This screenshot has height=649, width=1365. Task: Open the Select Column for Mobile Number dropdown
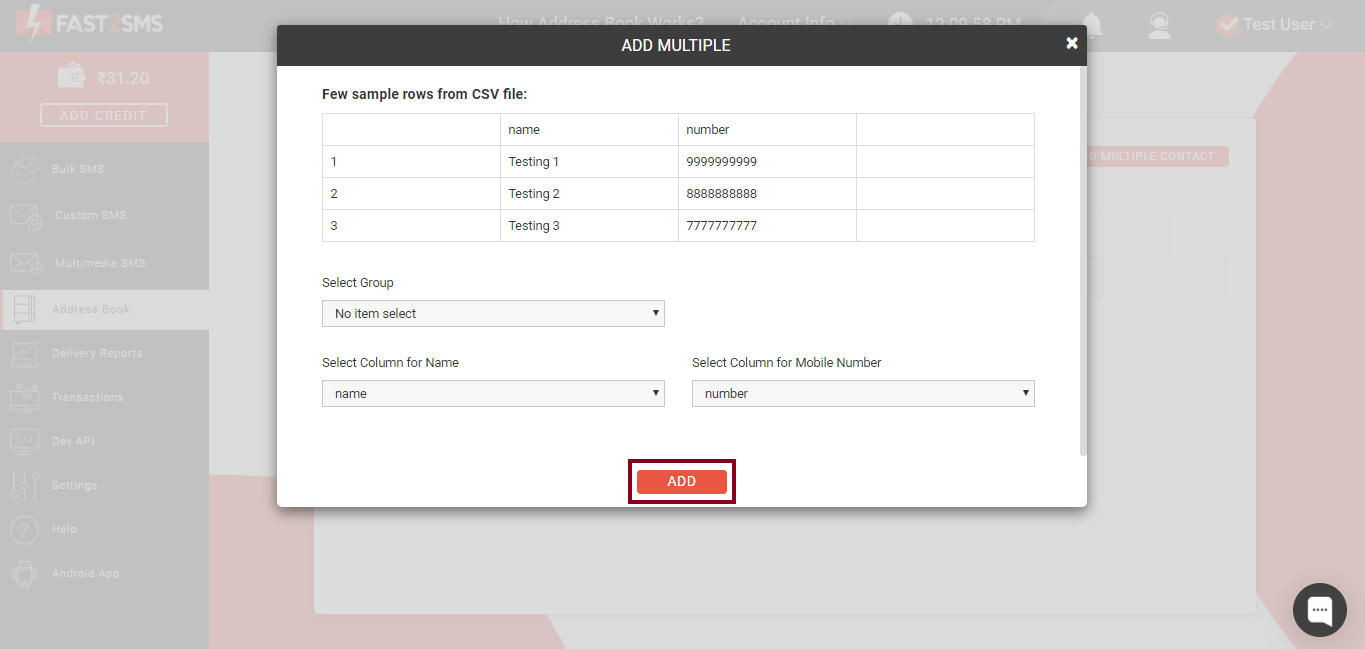click(x=863, y=393)
